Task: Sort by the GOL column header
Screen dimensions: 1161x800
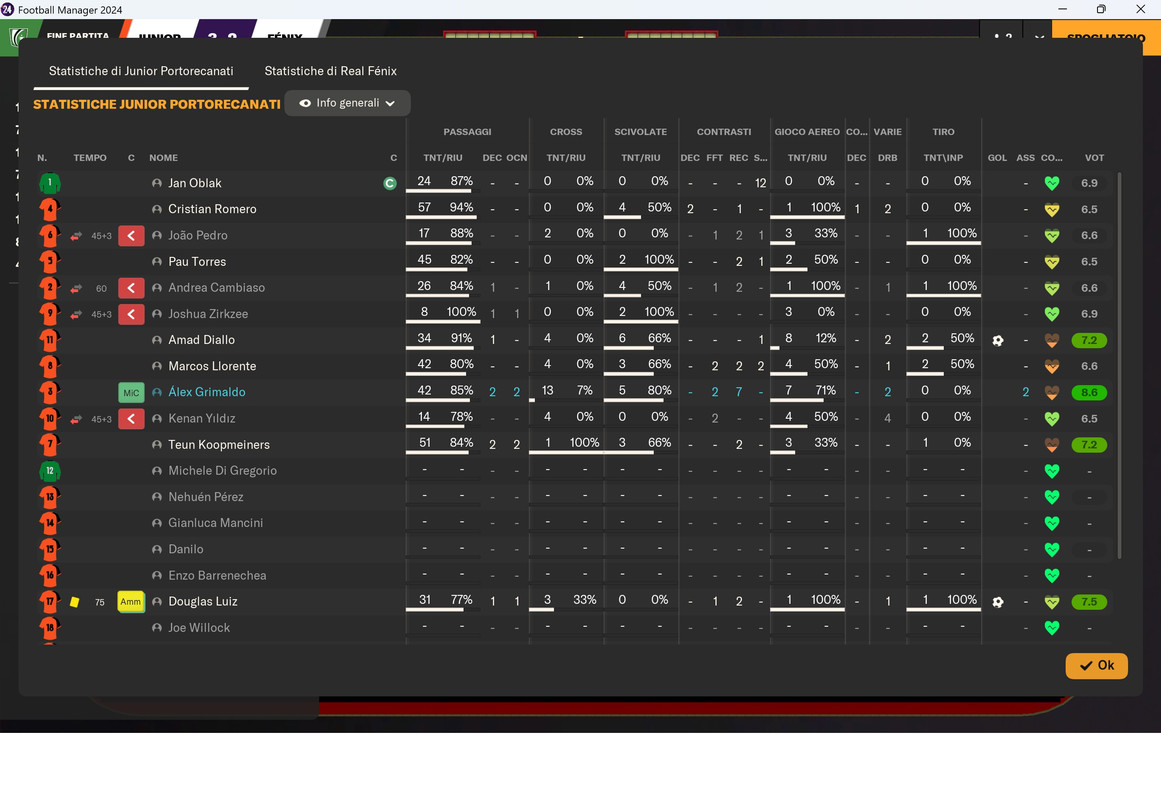Action: [997, 158]
